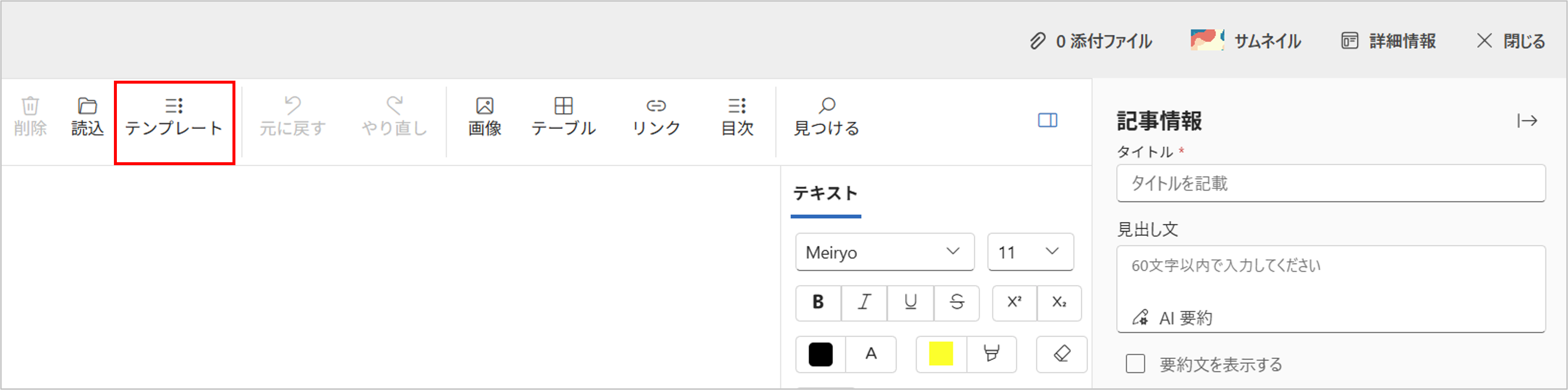Open the font size 11 dropdown
Viewport: 1568px width, 390px height.
pyautogui.click(x=1030, y=252)
